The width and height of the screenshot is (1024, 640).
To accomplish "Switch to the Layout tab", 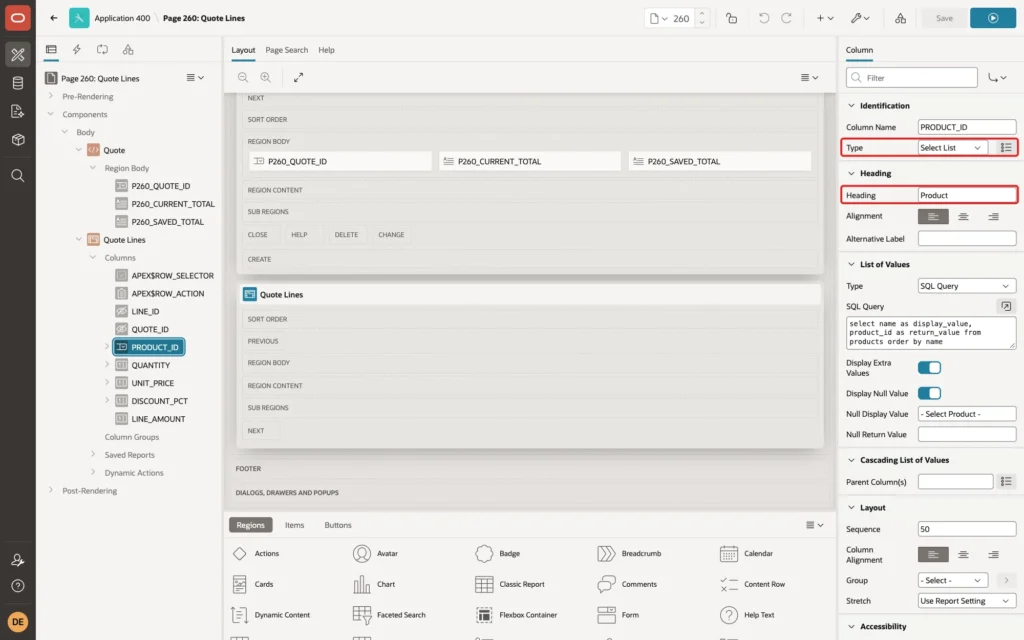I will [x=243, y=50].
